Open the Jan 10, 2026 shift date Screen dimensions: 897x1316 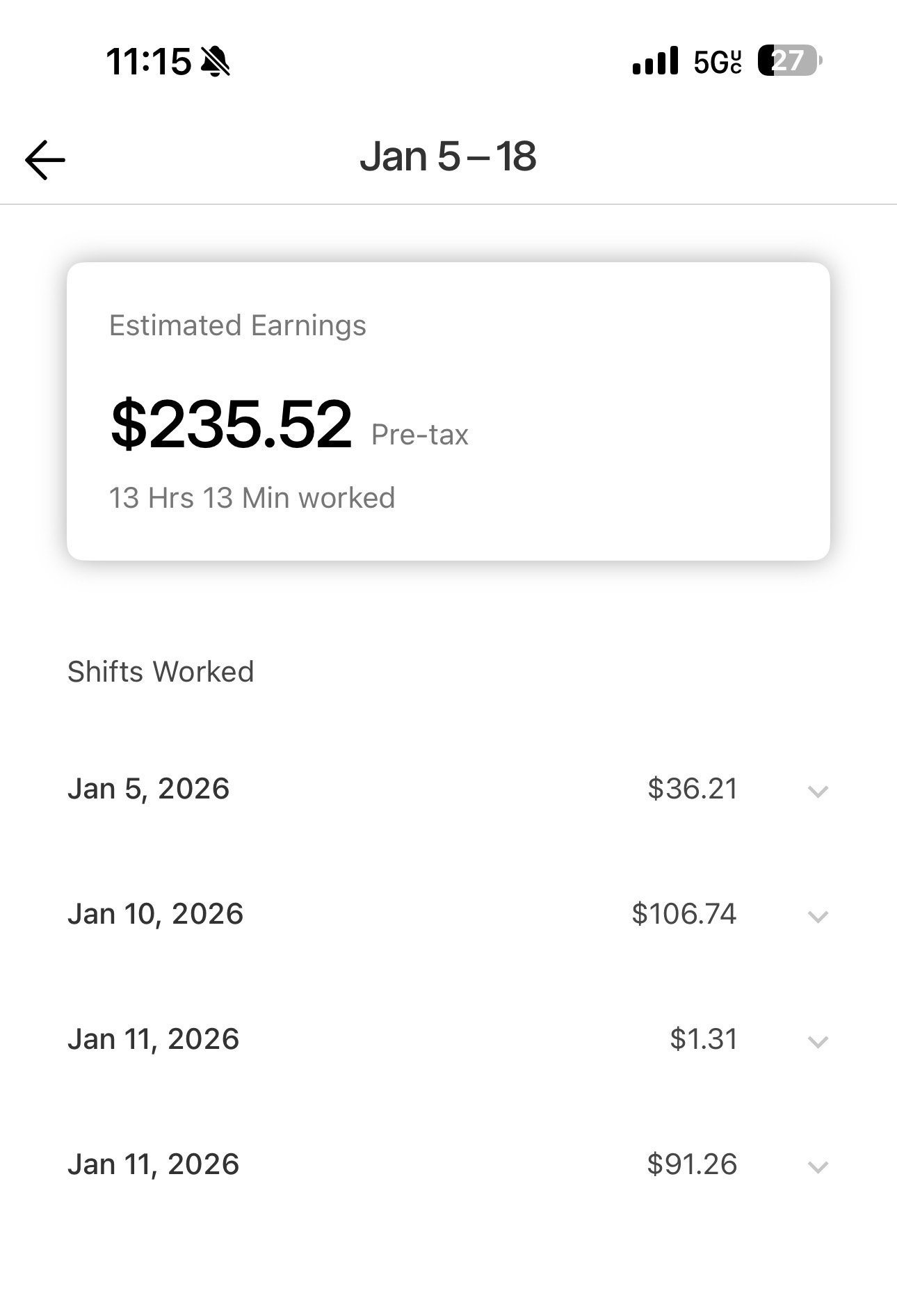pos(155,915)
